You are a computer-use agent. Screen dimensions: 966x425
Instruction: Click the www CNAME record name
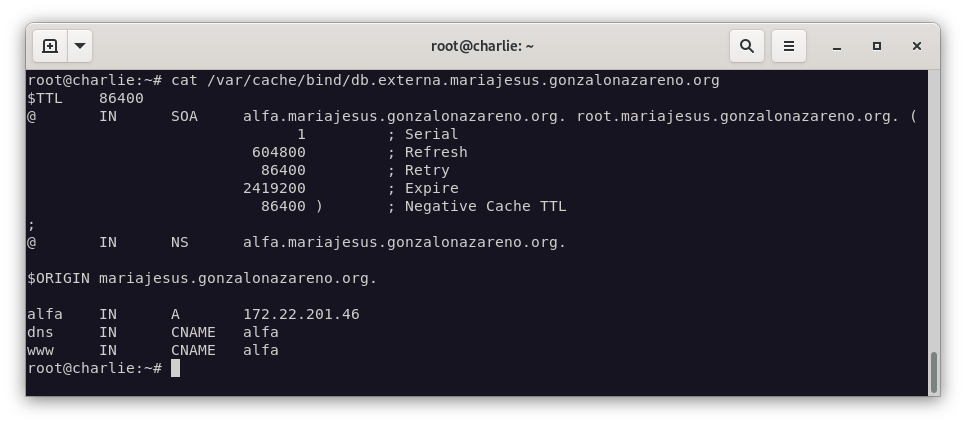coord(40,350)
